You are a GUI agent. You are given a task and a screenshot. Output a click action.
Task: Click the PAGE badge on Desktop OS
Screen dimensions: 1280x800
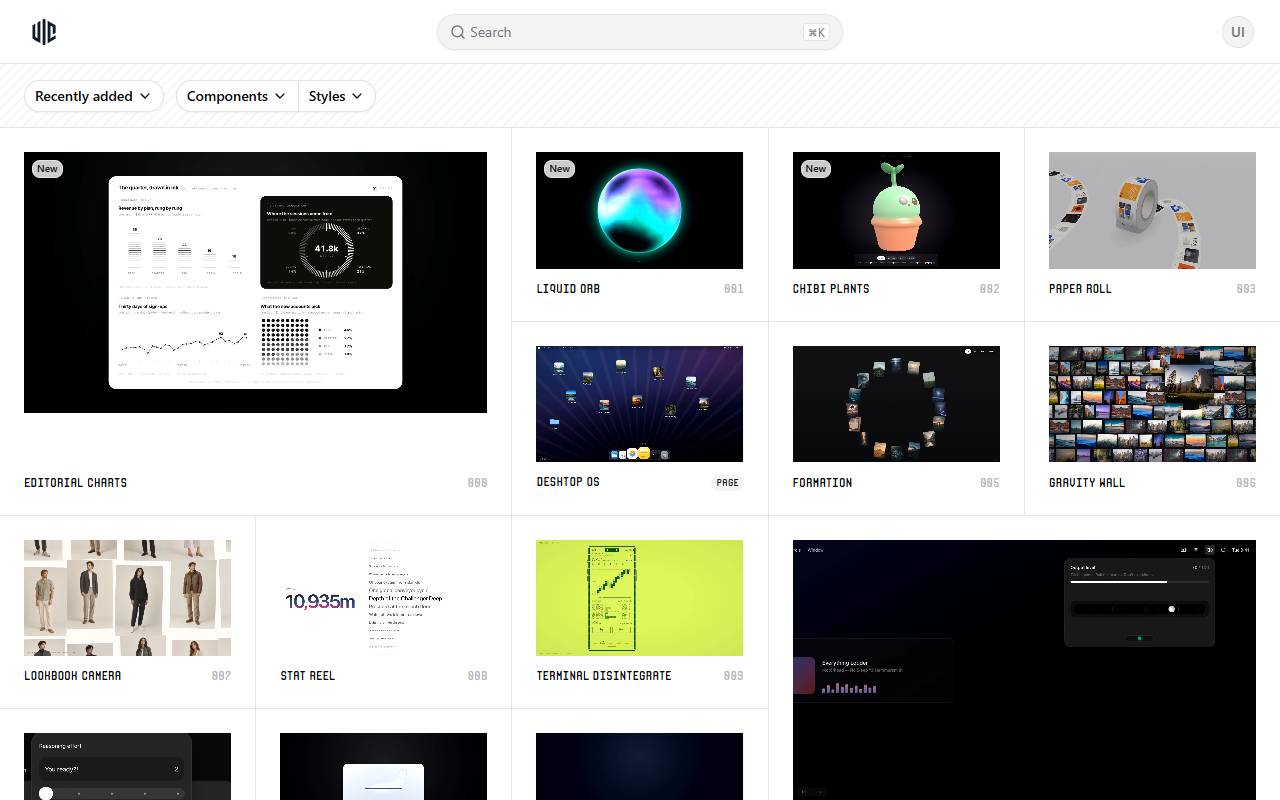[x=727, y=483]
